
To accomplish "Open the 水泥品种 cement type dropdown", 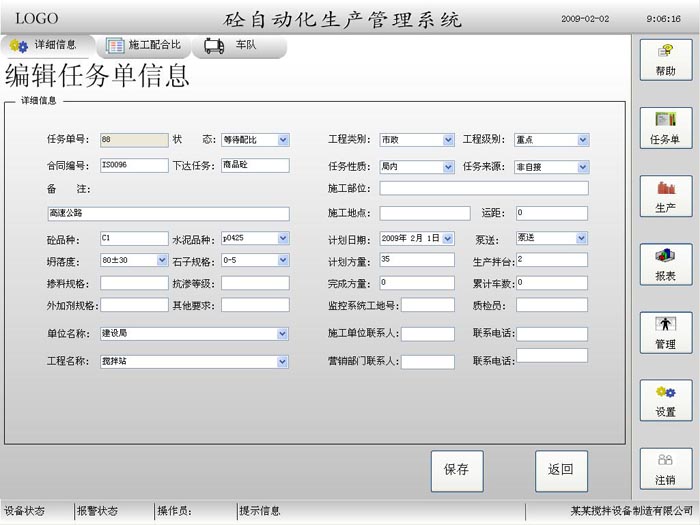I will (x=283, y=238).
